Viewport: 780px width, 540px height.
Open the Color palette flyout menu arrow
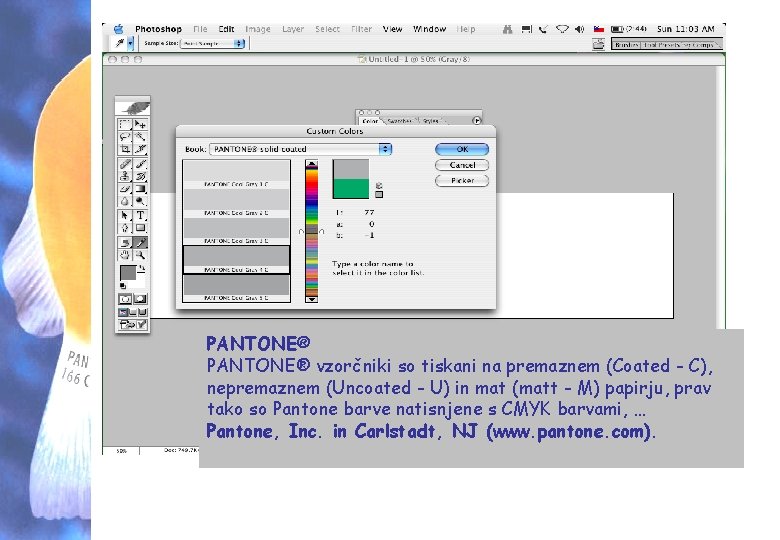point(477,121)
